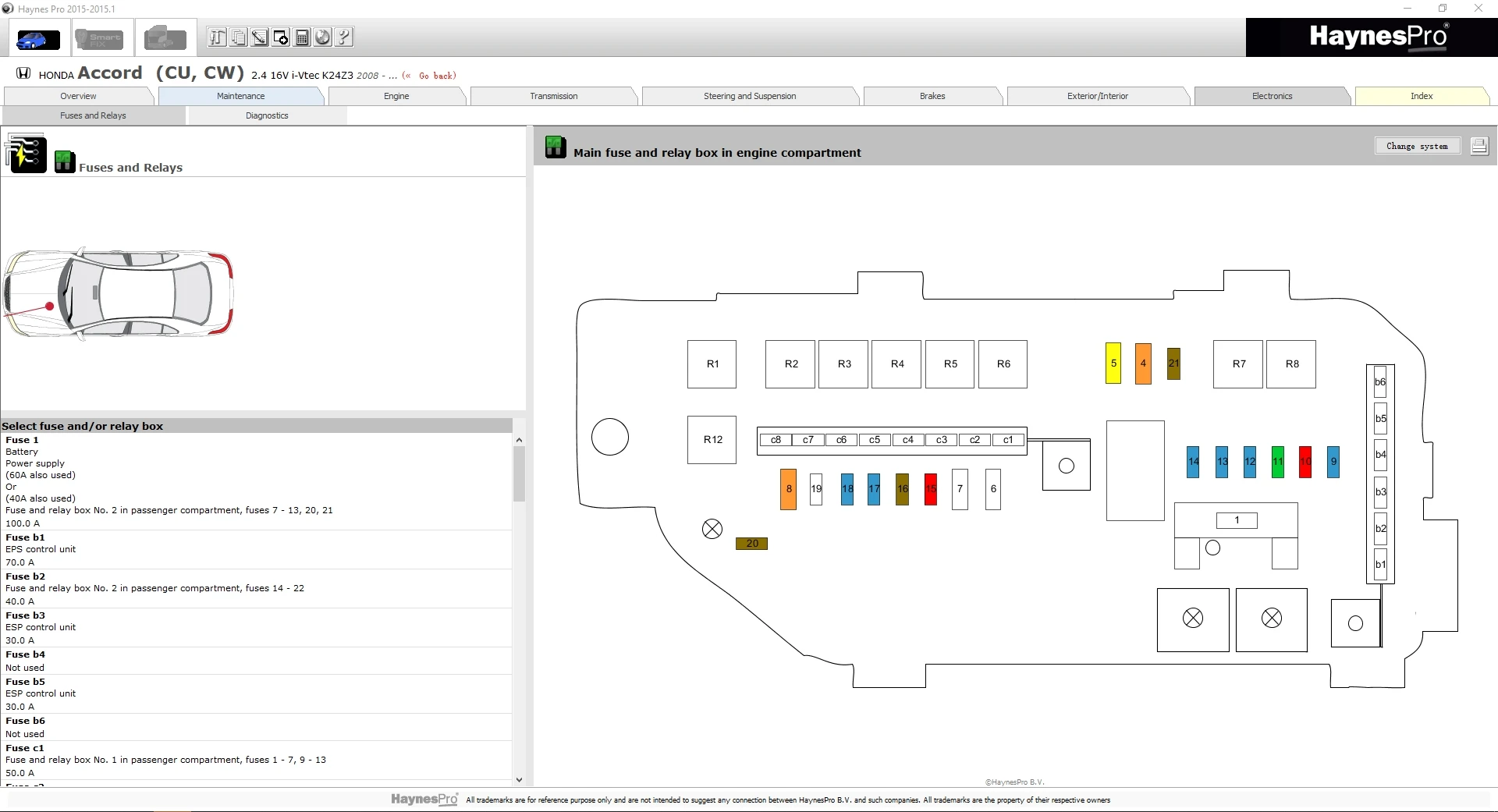1498x812 pixels.
Task: Click the globe language icon
Action: [322, 37]
